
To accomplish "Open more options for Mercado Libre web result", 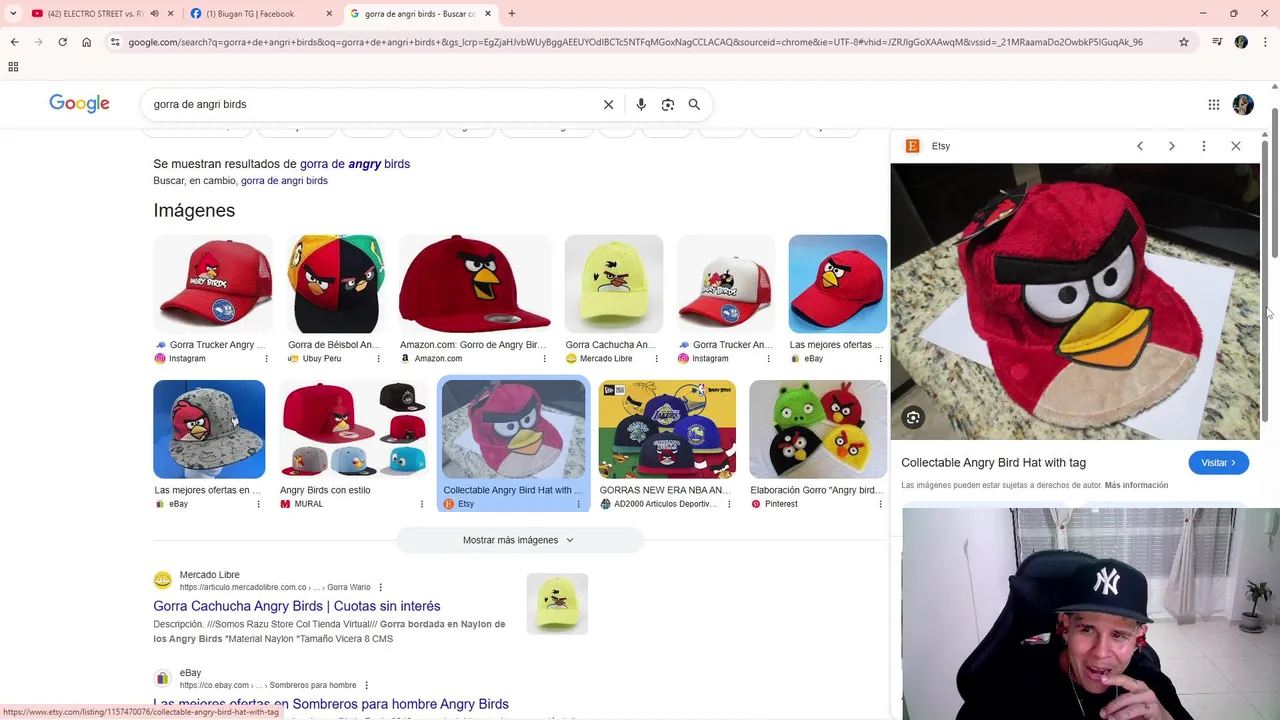I will [x=380, y=587].
